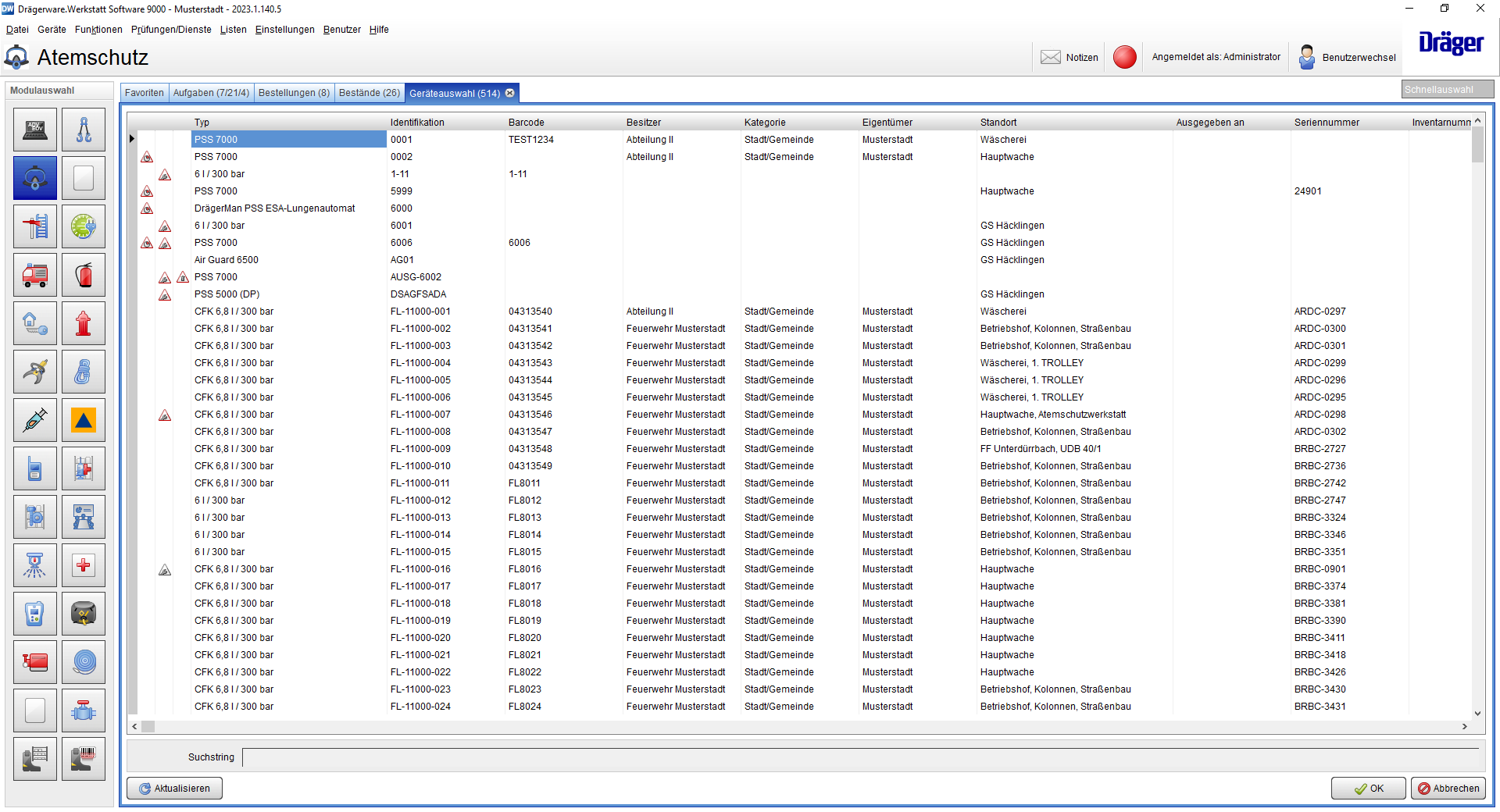Sort by the Standort column header
1500x812 pixels.
tap(1074, 123)
